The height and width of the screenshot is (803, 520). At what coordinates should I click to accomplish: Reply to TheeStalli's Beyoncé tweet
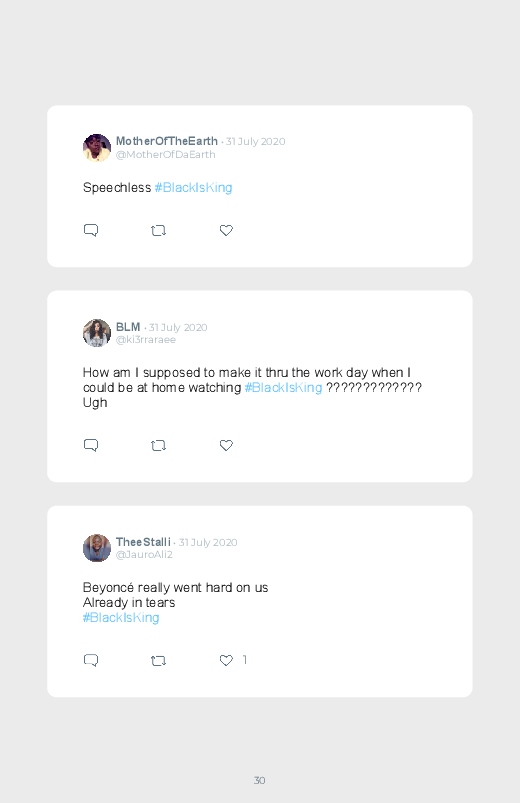click(x=91, y=660)
